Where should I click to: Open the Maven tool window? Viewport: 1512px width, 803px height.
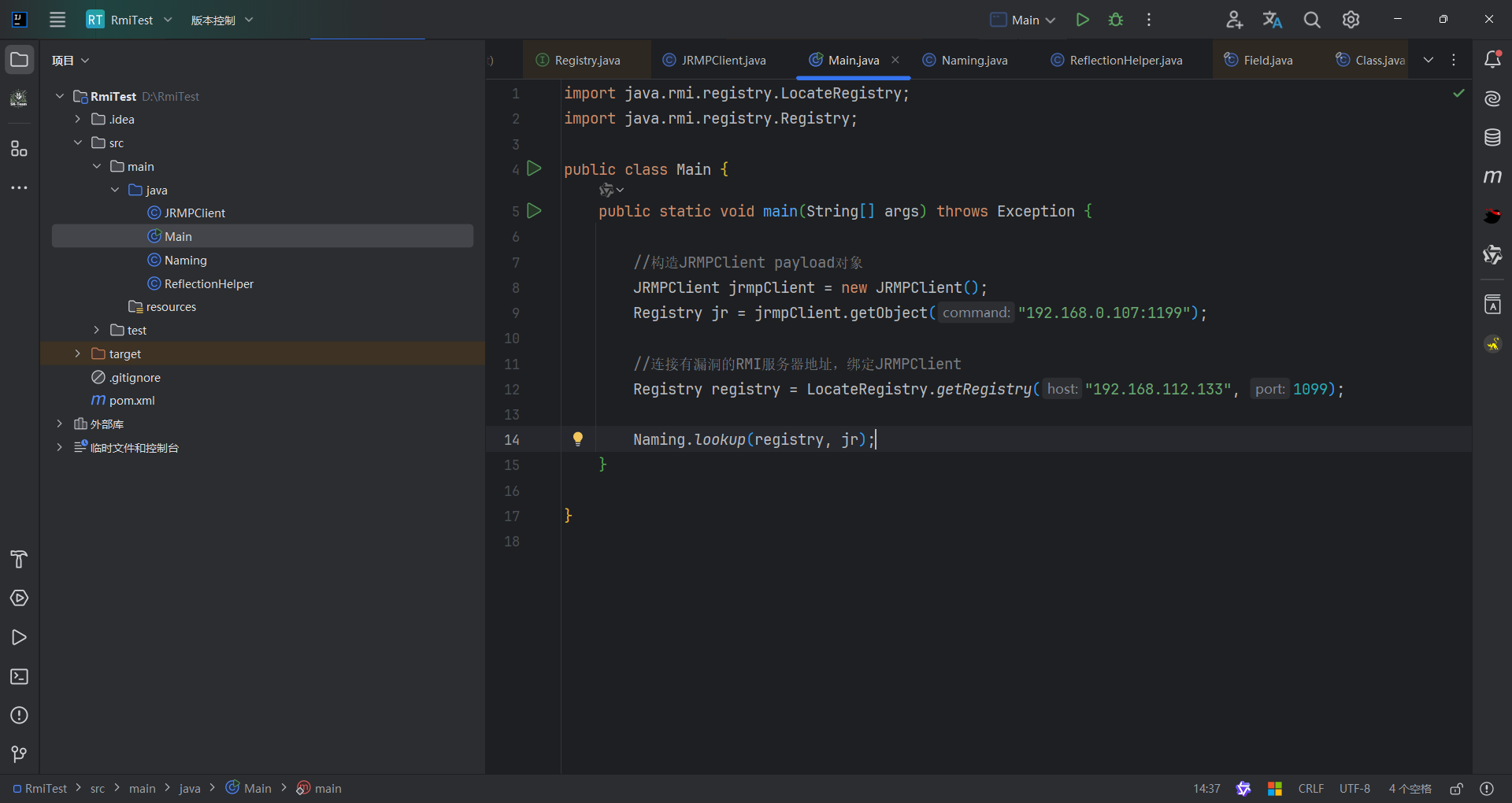tap(1492, 176)
